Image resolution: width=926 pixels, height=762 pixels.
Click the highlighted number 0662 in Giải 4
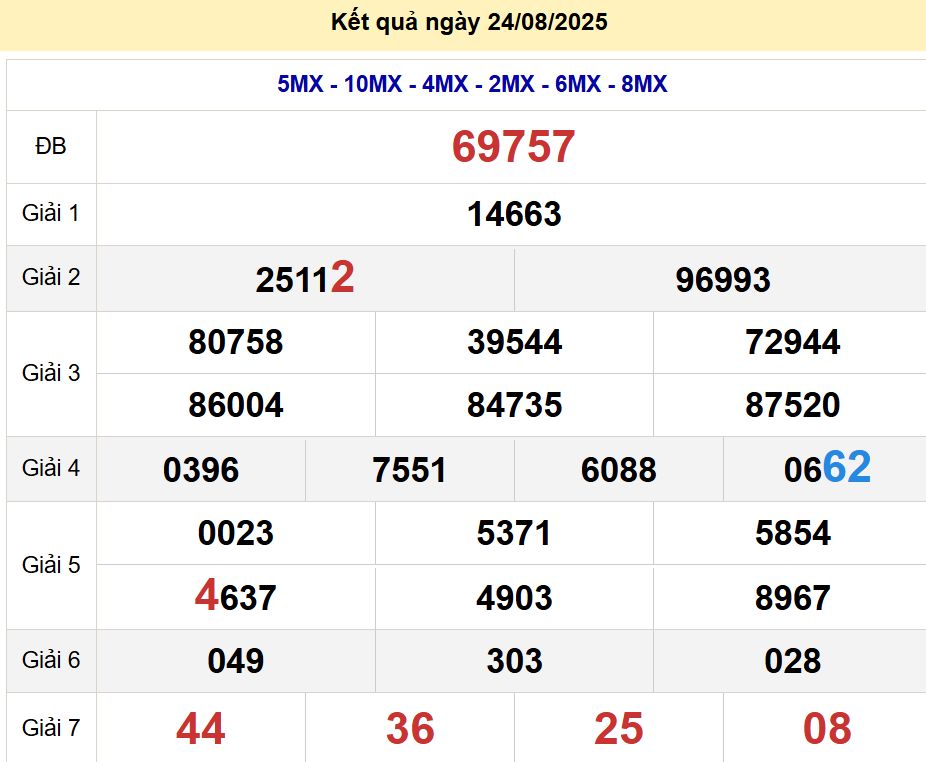pos(824,469)
